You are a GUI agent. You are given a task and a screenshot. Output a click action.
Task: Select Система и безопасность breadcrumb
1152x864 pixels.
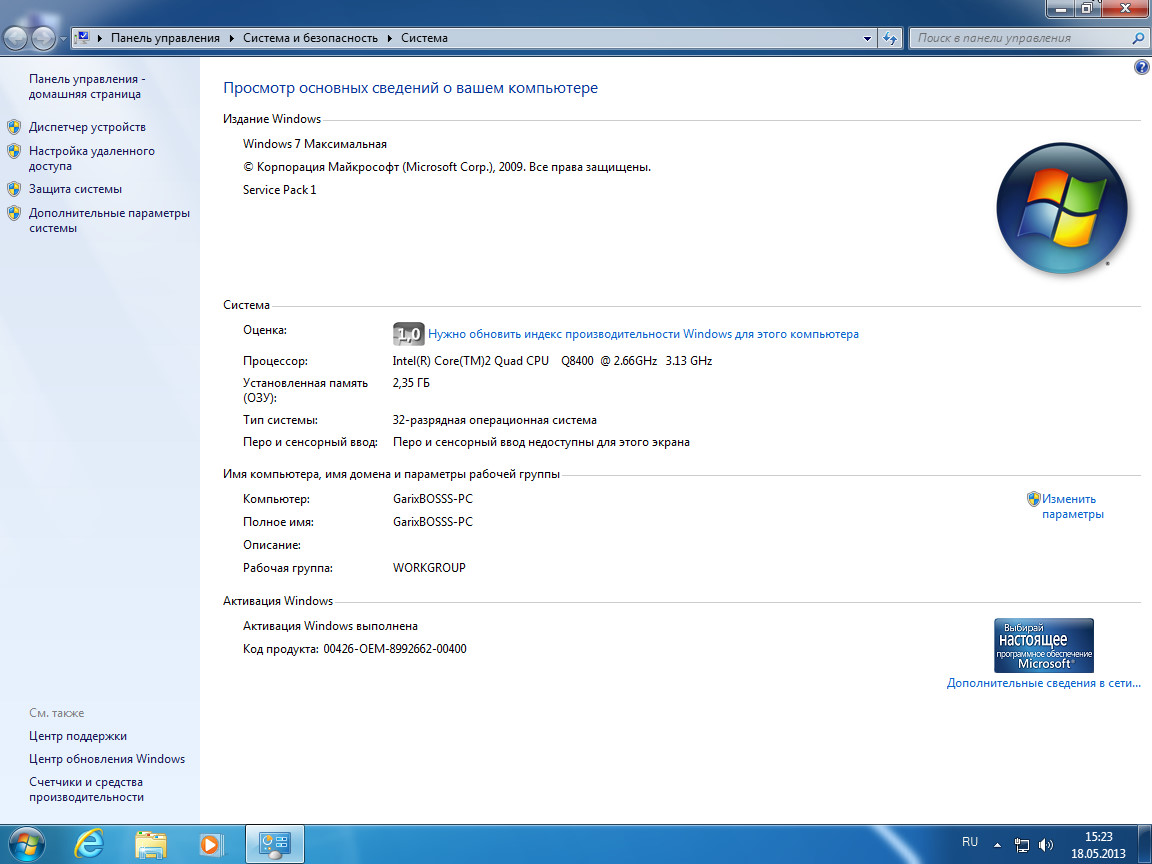[310, 38]
